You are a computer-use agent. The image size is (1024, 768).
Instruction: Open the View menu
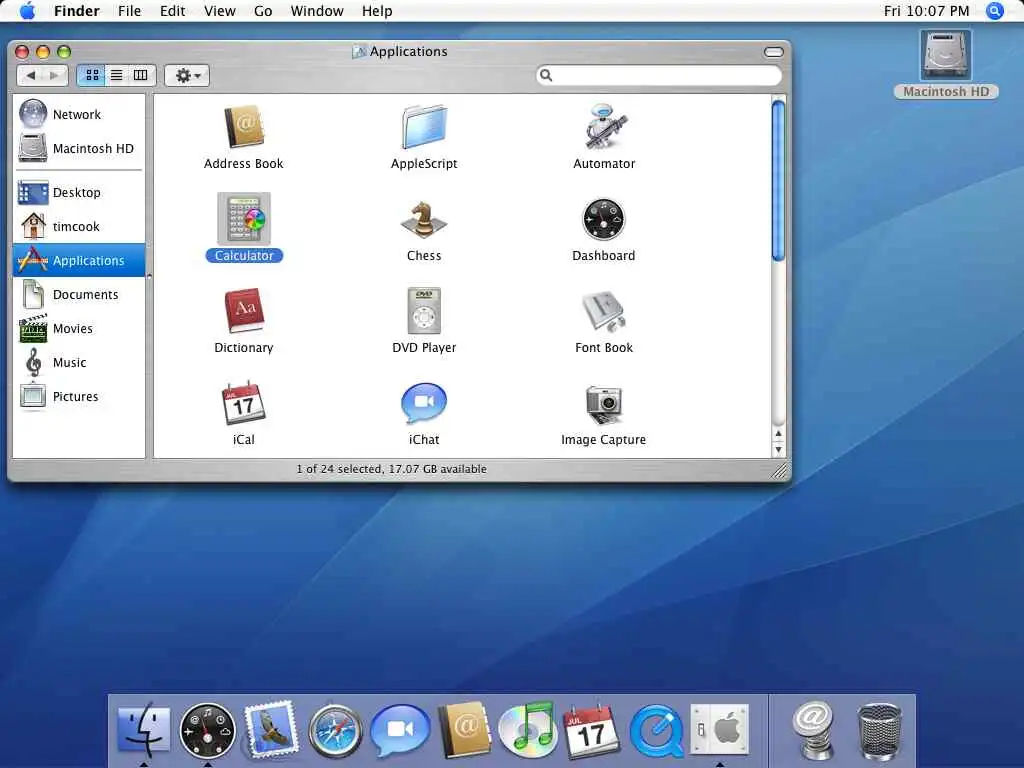click(219, 11)
